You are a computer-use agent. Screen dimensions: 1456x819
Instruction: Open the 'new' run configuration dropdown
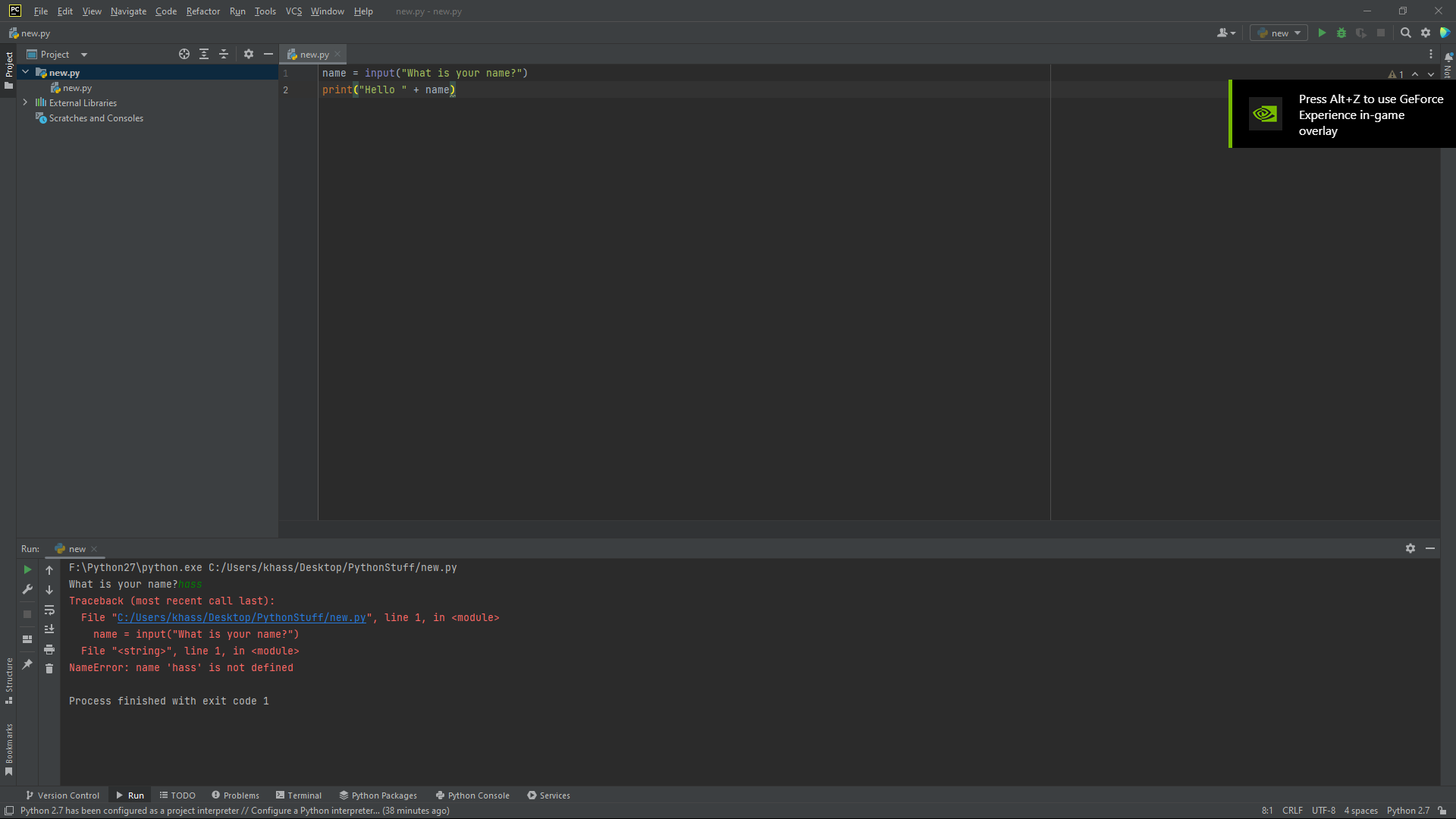tap(1279, 33)
